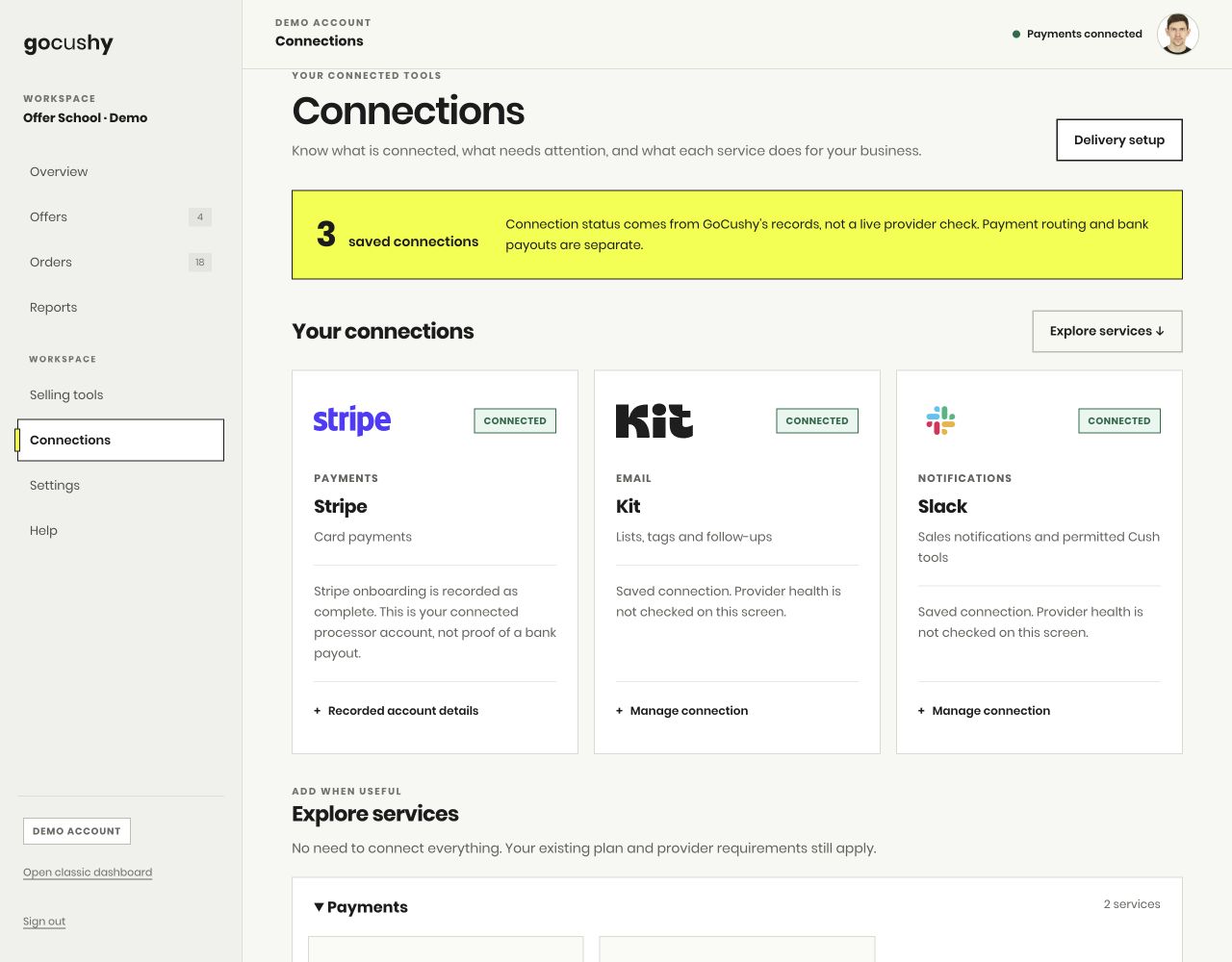Open the user avatar menu
The width and height of the screenshot is (1232, 962).
[x=1178, y=34]
